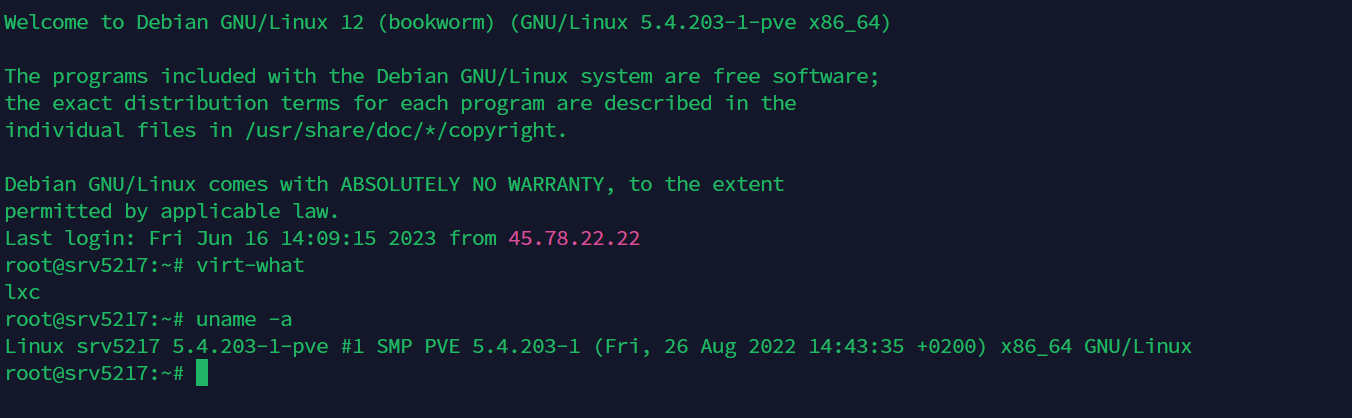The height and width of the screenshot is (418, 1352).
Task: Click the "Last login" text
Action: point(64,238)
